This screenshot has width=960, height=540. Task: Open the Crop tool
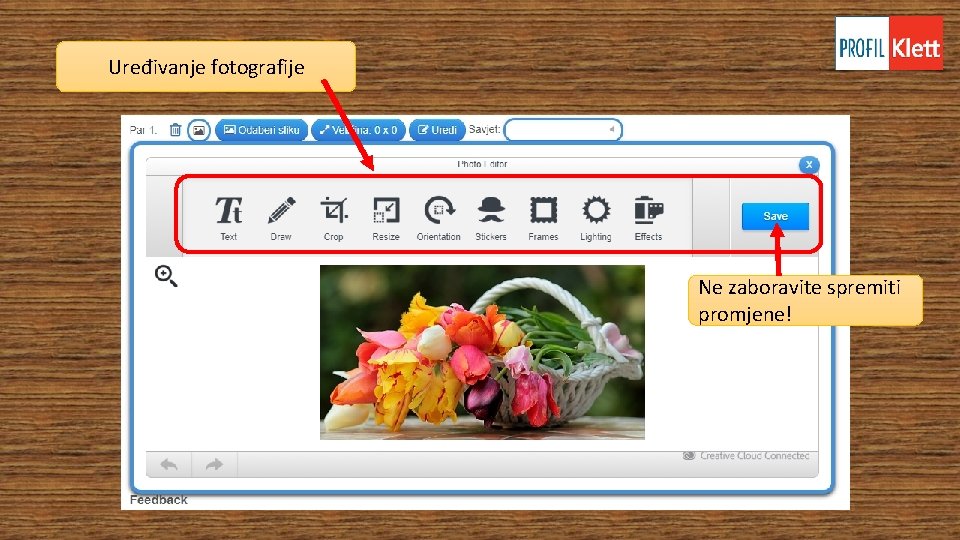(334, 218)
